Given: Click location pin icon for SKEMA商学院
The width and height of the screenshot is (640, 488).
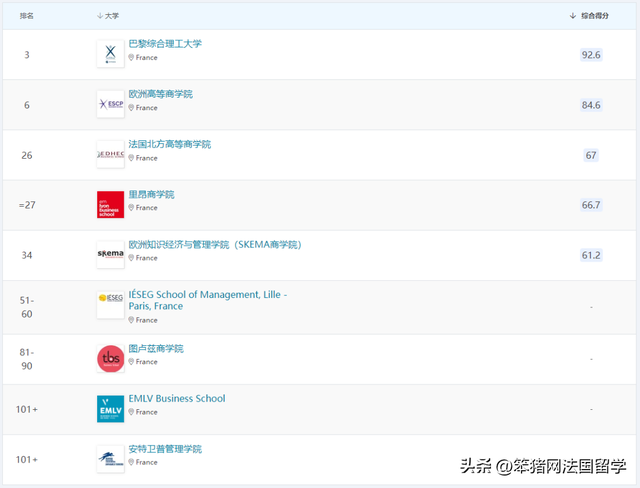Looking at the screenshot, I should [131, 258].
